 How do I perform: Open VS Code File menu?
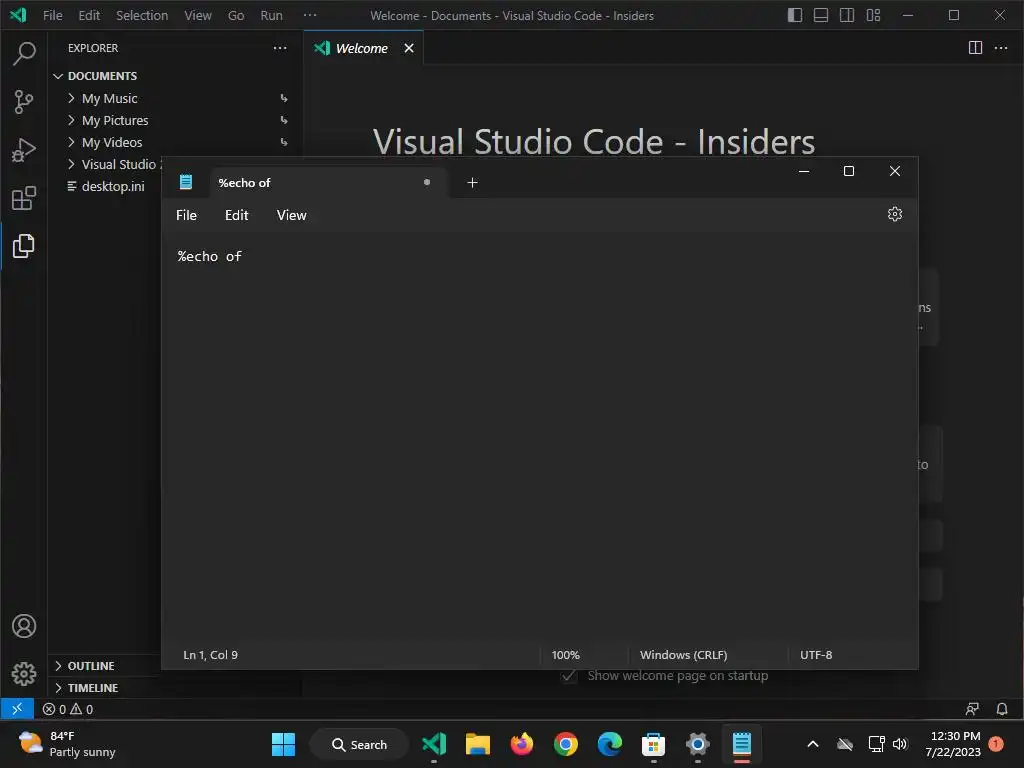click(x=53, y=15)
